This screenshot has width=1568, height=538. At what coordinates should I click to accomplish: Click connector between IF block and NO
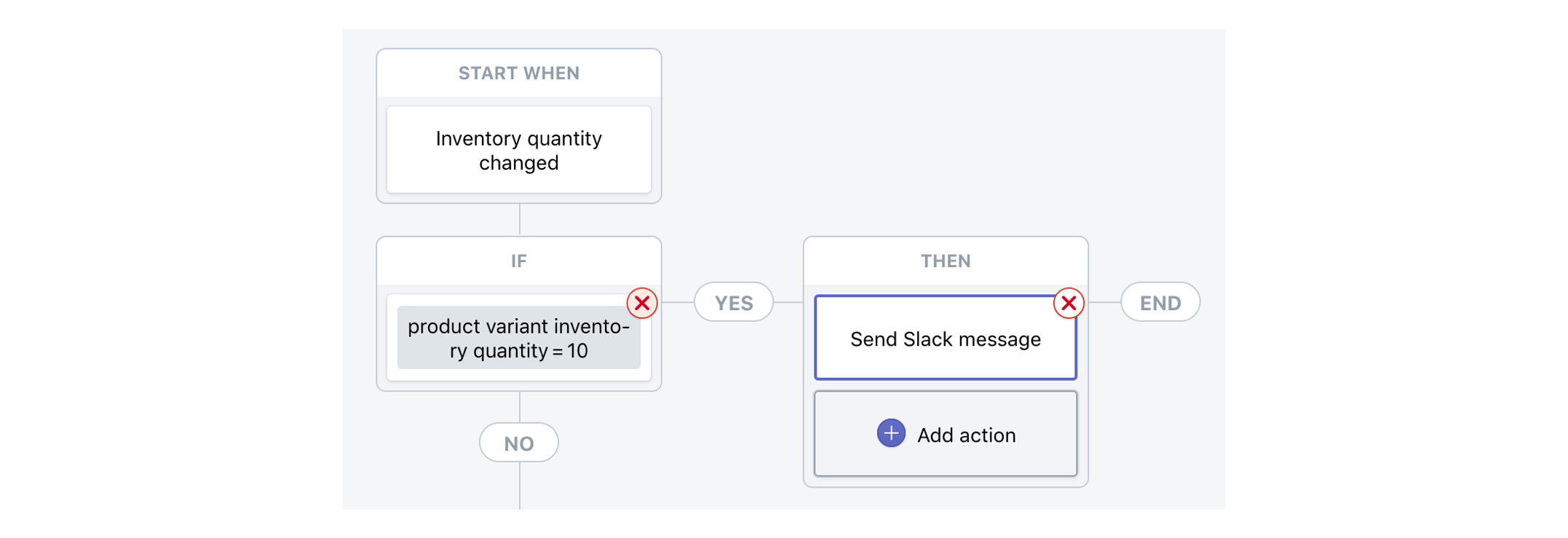tap(520, 407)
